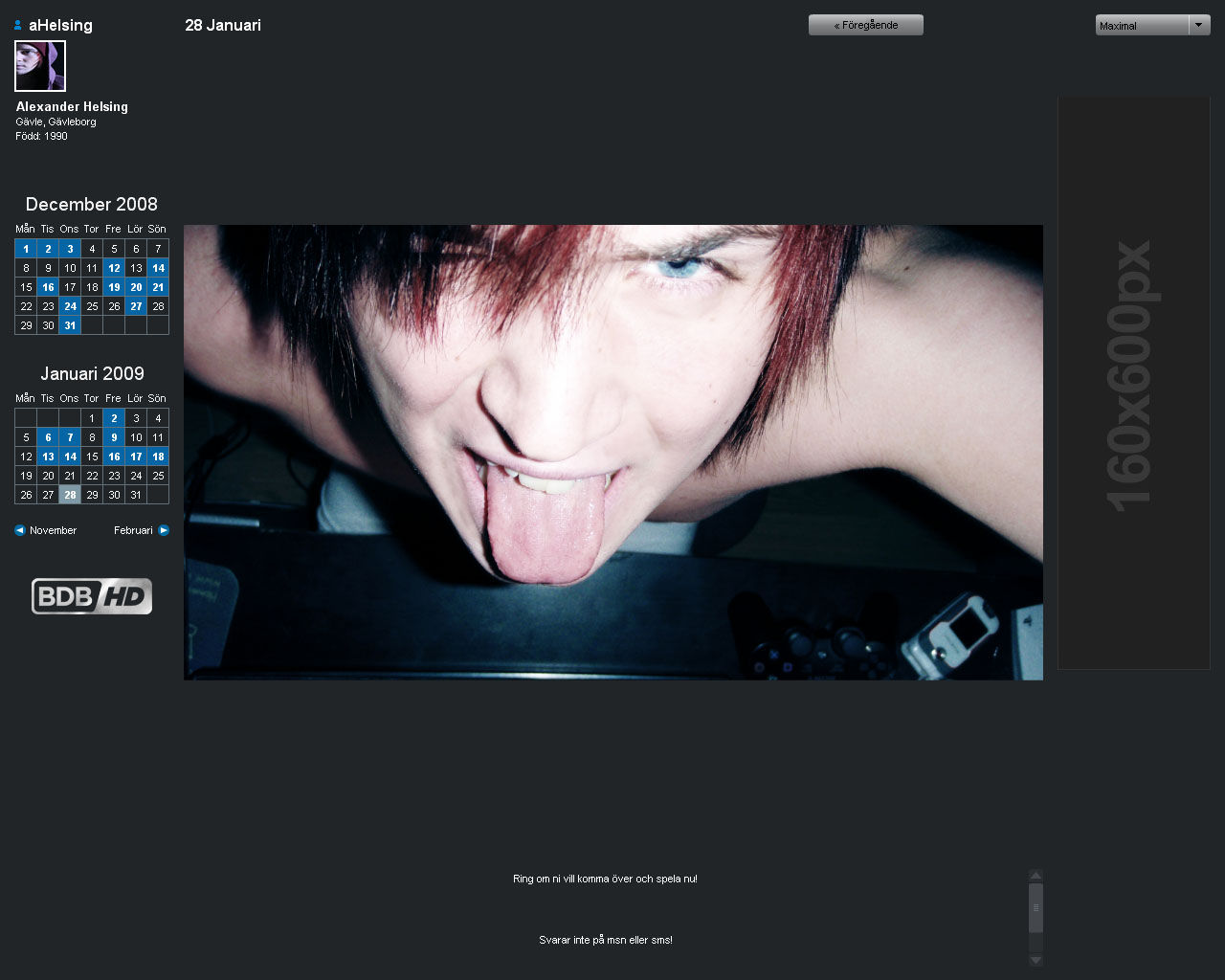Select December 31 in the calendar
Screen dimensions: 1225x980
coord(70,325)
